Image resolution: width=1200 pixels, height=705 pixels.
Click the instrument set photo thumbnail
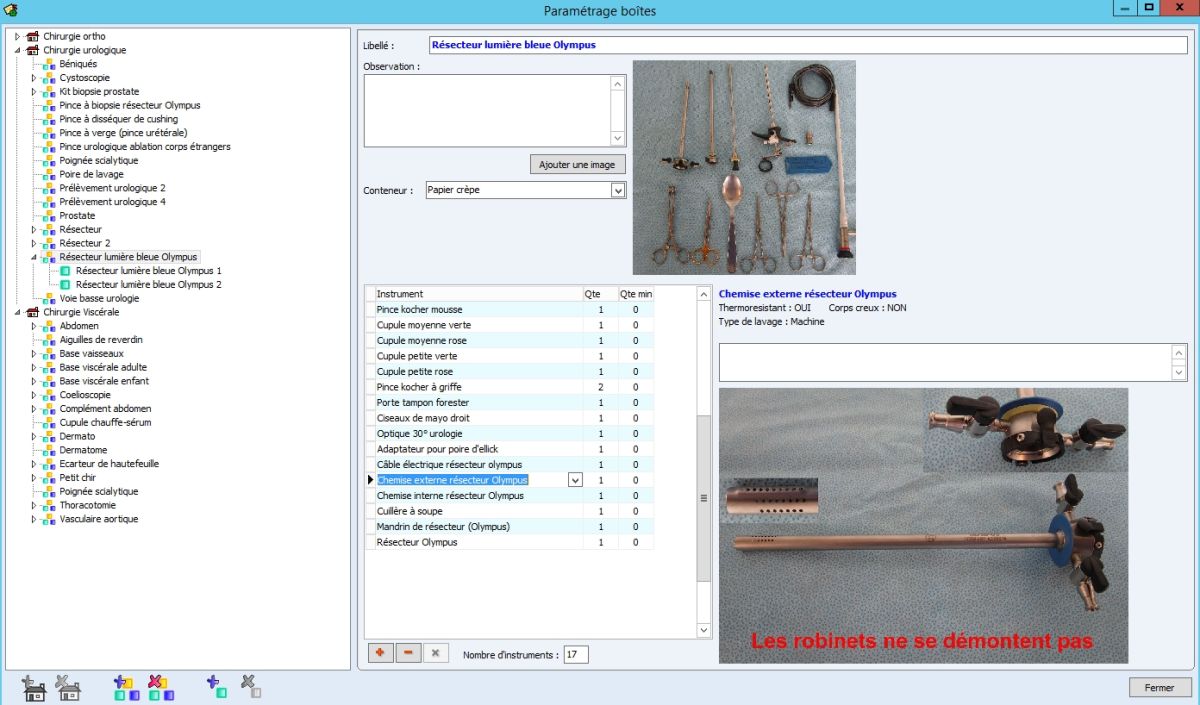coord(744,167)
